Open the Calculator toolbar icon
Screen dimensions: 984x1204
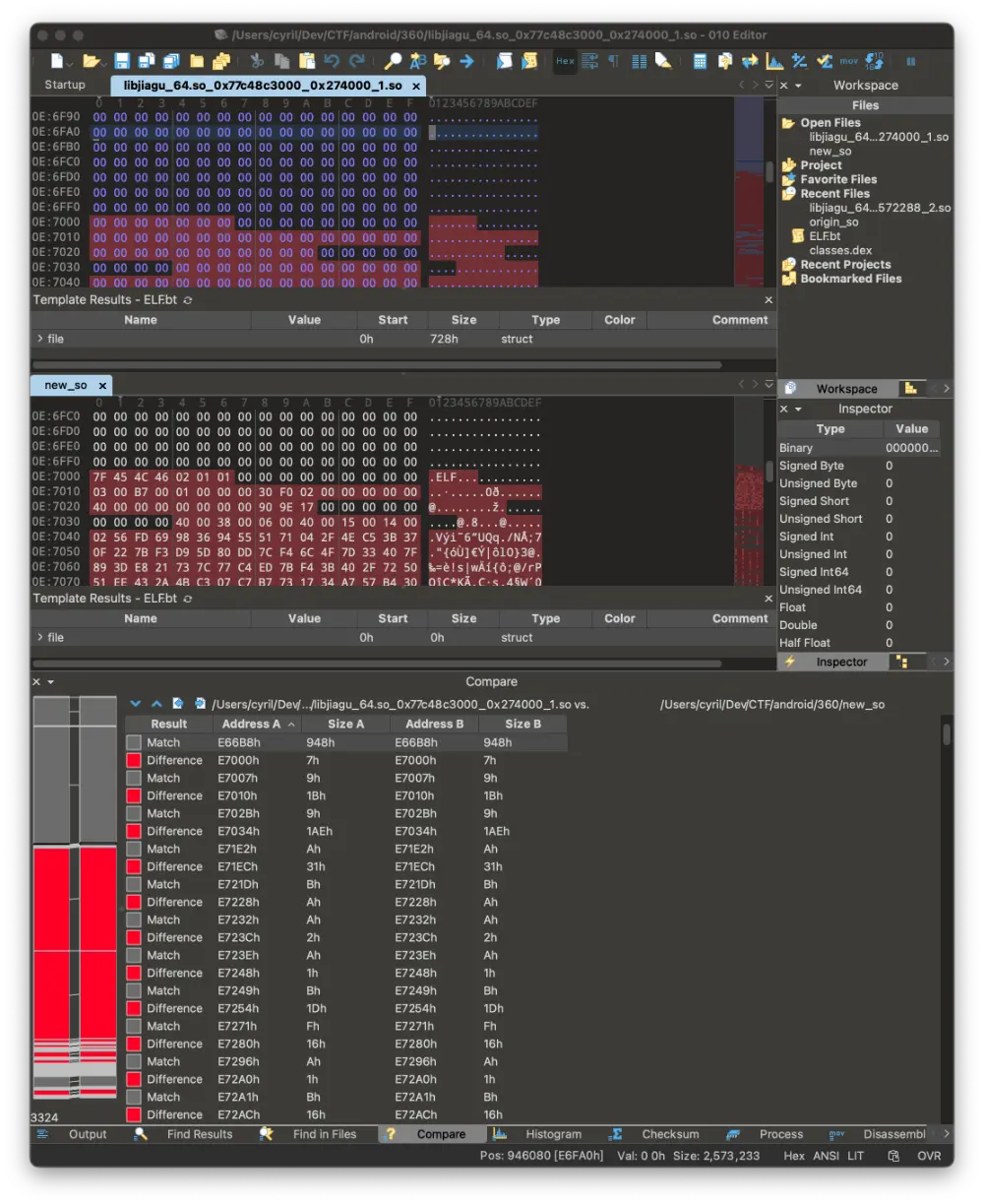[700, 61]
